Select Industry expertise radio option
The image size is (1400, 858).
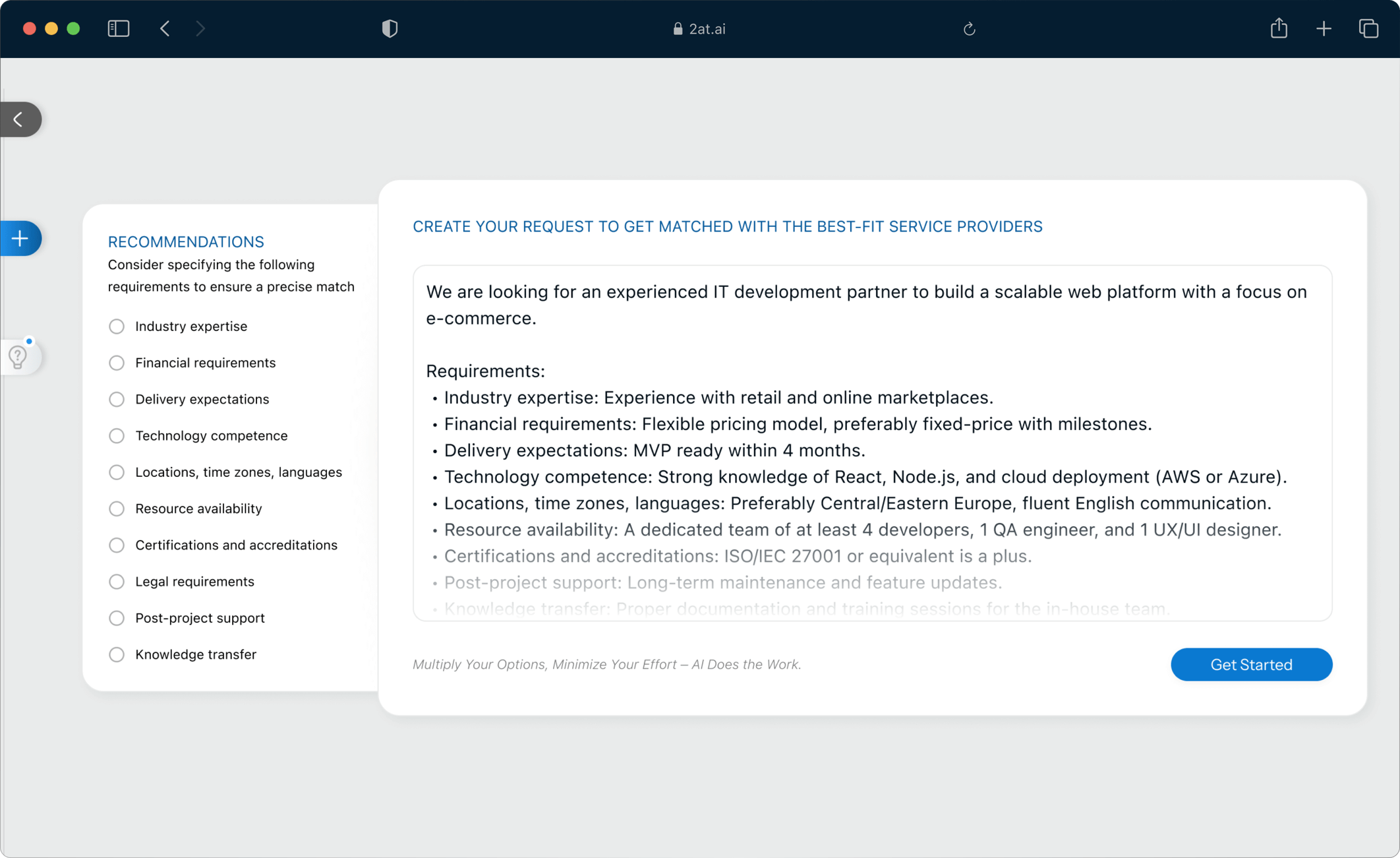click(117, 326)
